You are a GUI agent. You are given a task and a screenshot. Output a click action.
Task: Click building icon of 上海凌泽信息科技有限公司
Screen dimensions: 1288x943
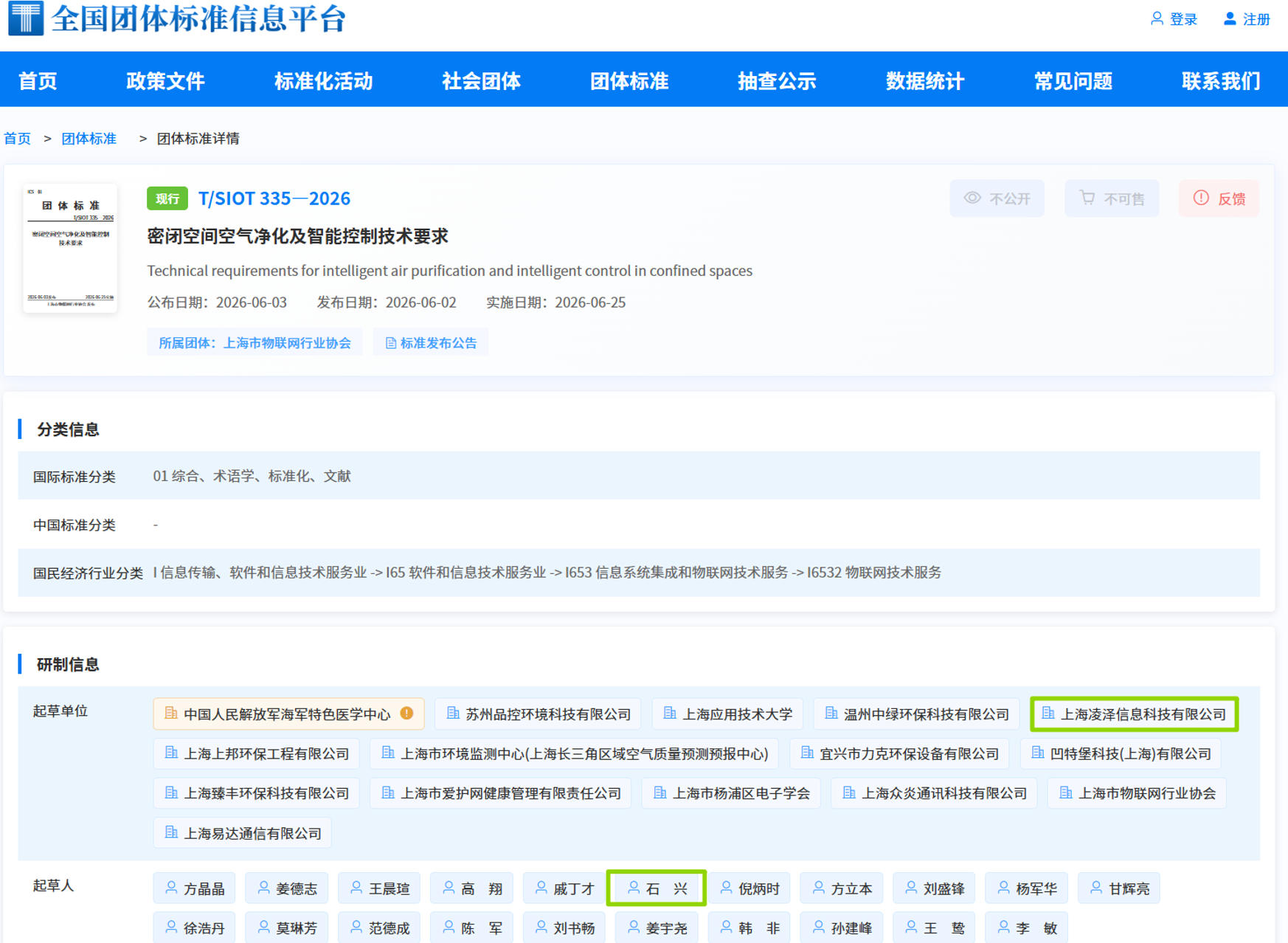1048,714
